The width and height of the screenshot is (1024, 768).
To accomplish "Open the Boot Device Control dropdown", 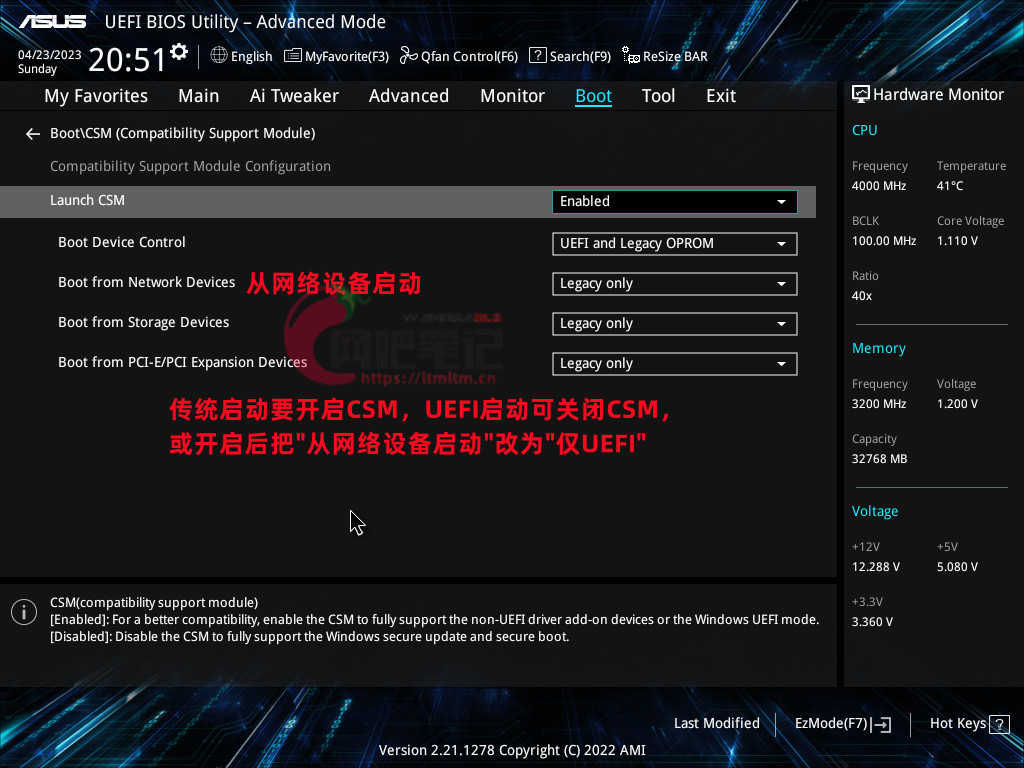I will [675, 244].
